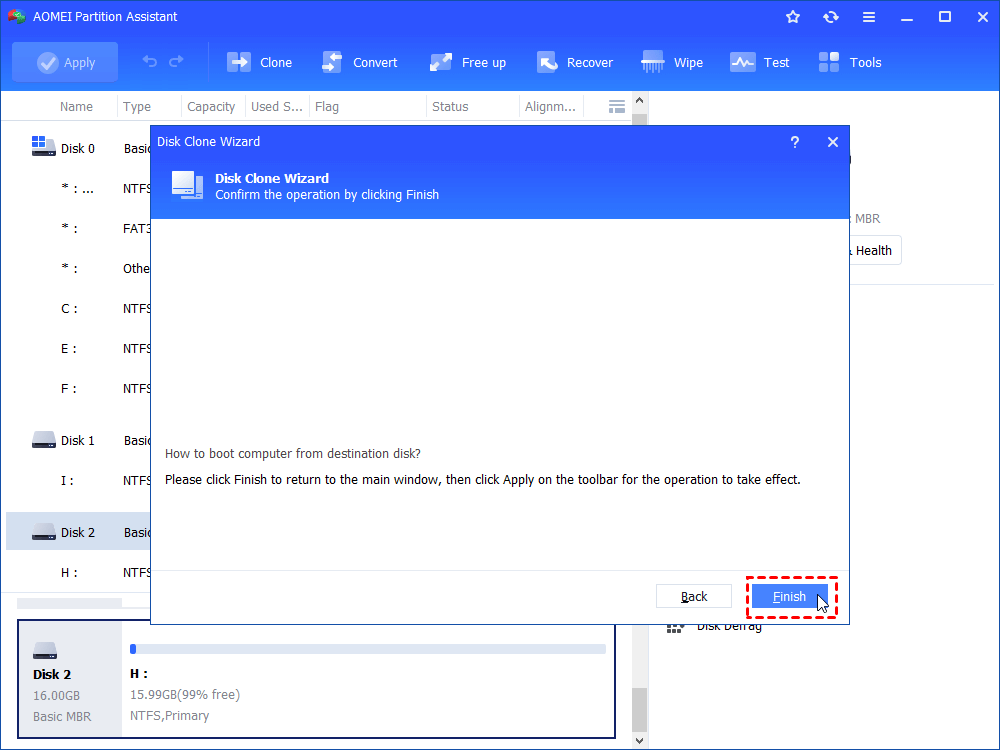Screen dimensions: 1000x750
Task: Click the Redo arrow icon
Action: pyautogui.click(x=176, y=62)
